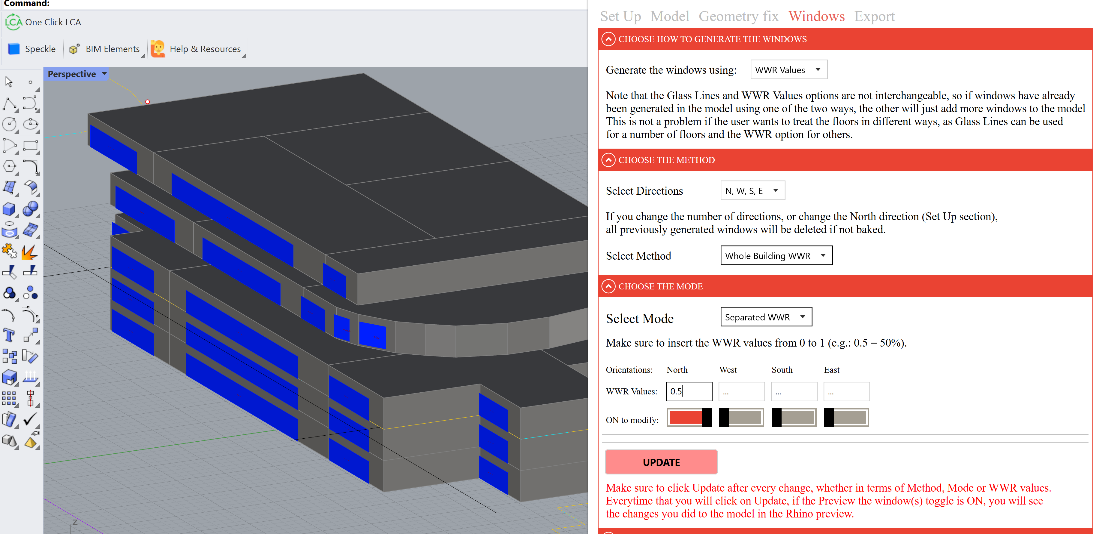1099x534 pixels.
Task: Choose the Circle drawing tool
Action: pos(9,124)
